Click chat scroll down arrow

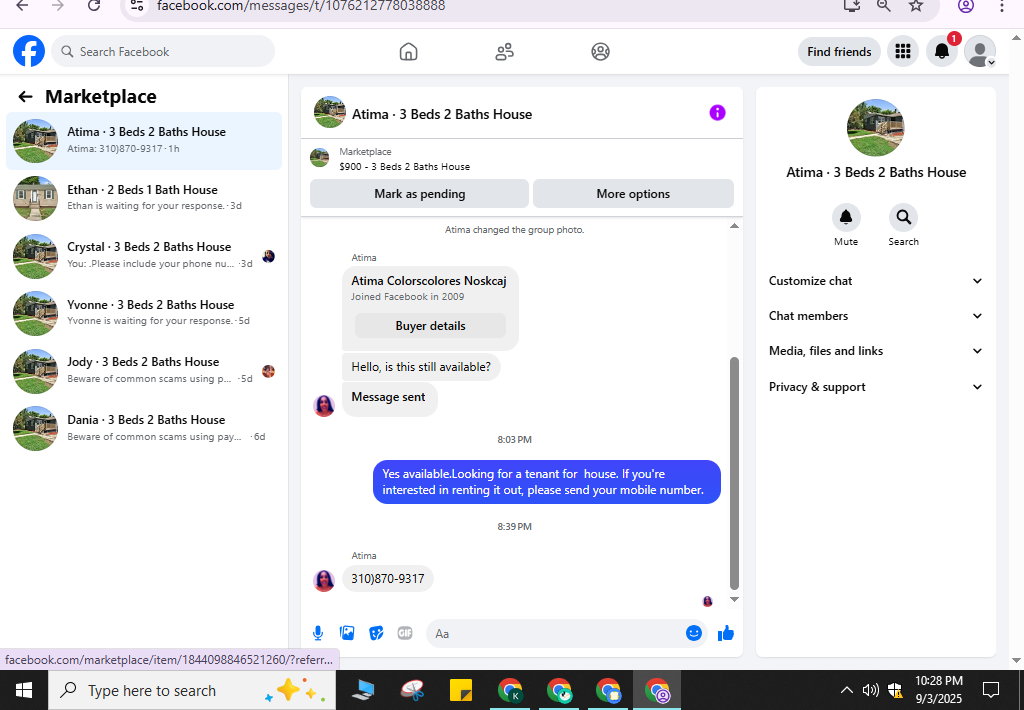point(734,599)
